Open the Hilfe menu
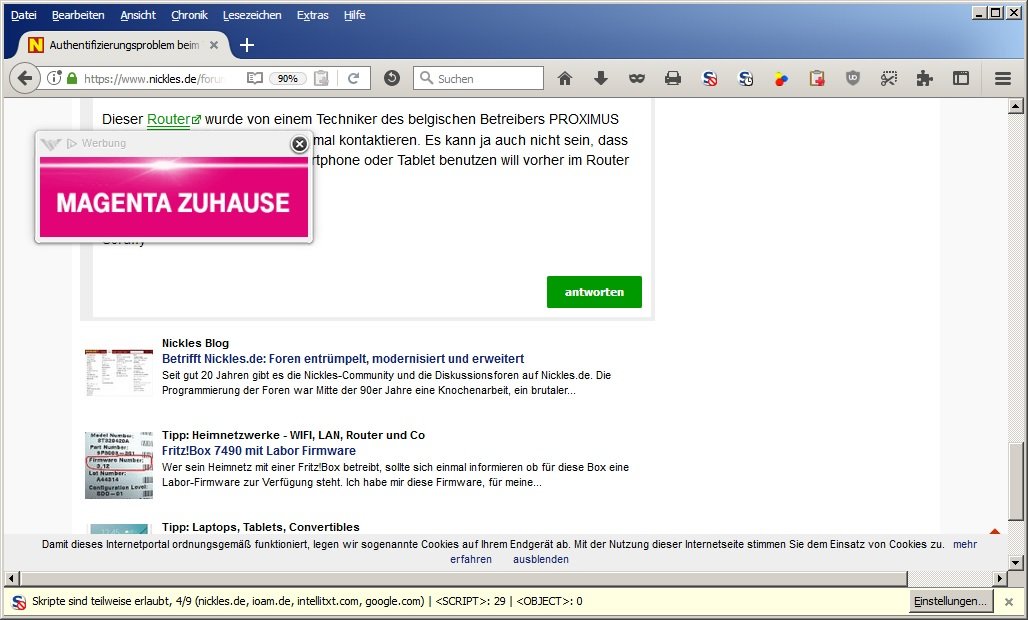 [354, 15]
